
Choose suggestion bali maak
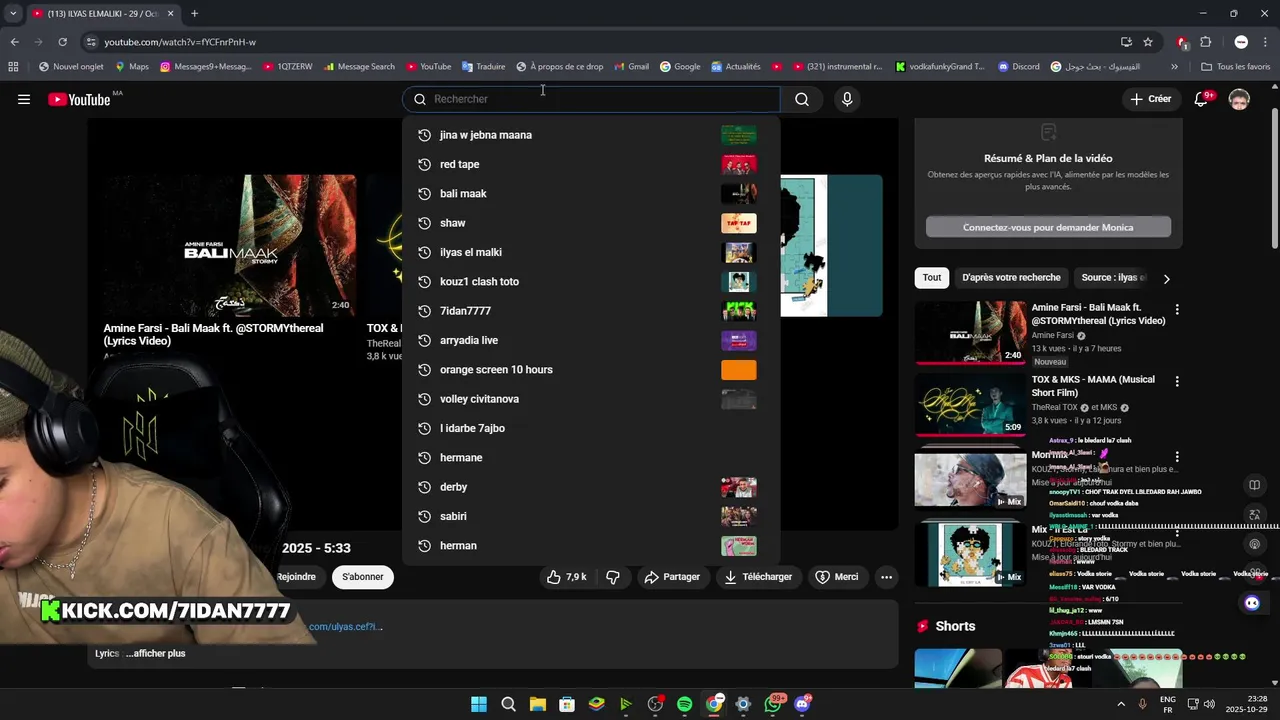click(591, 194)
